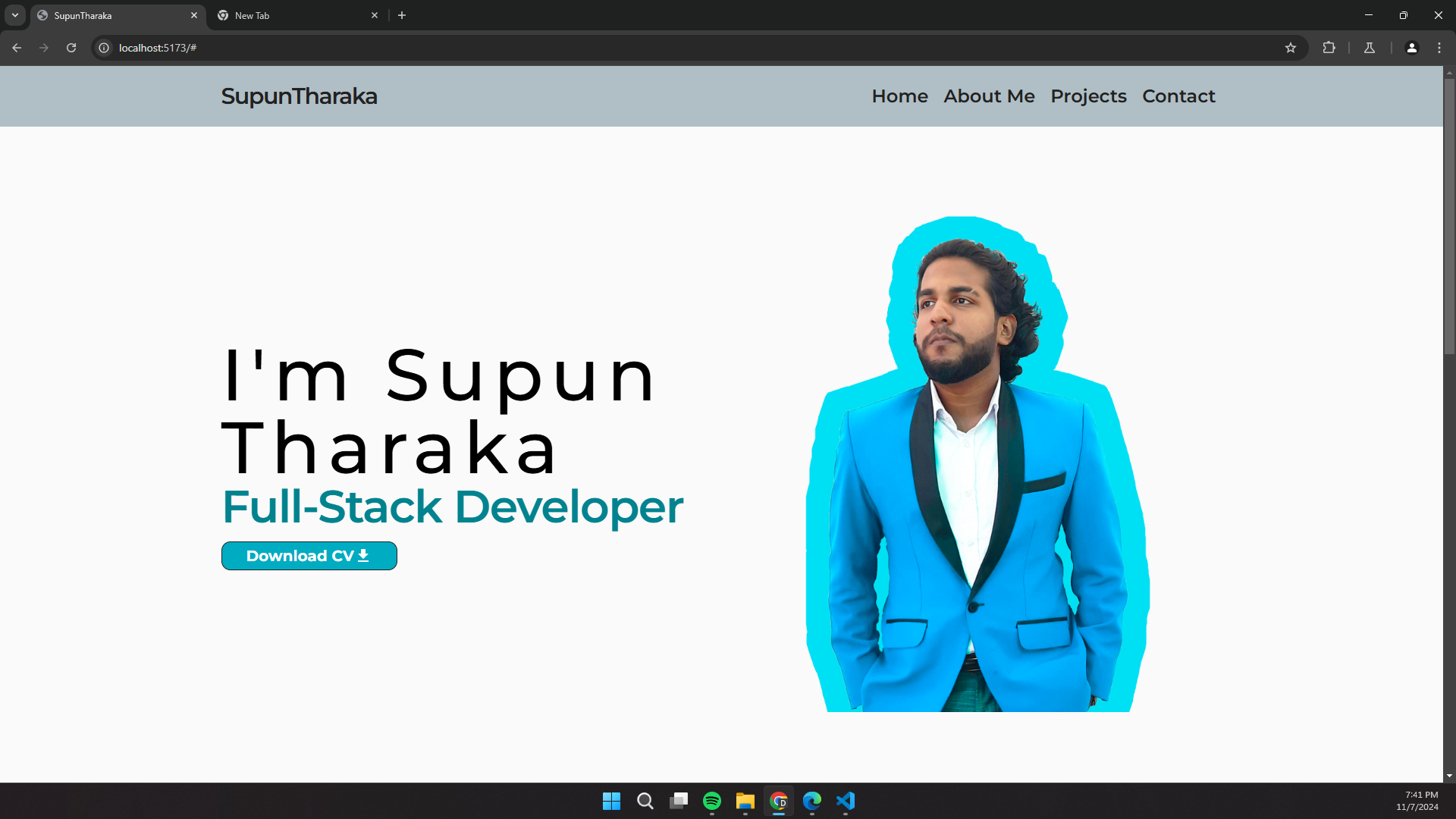Open the Extensions puzzle icon
1456x819 pixels.
point(1329,48)
